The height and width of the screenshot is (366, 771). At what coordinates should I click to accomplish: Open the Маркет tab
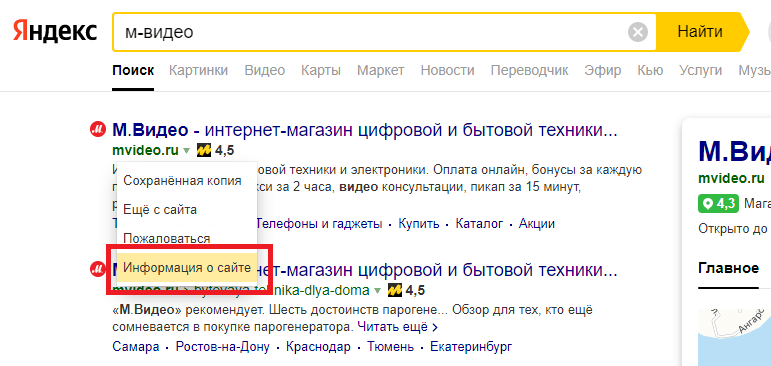pyautogui.click(x=381, y=70)
